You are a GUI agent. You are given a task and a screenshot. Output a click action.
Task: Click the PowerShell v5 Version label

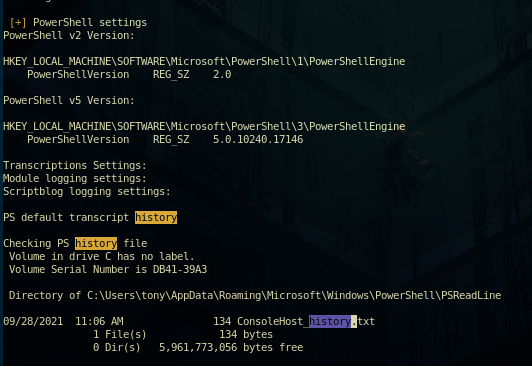click(69, 100)
